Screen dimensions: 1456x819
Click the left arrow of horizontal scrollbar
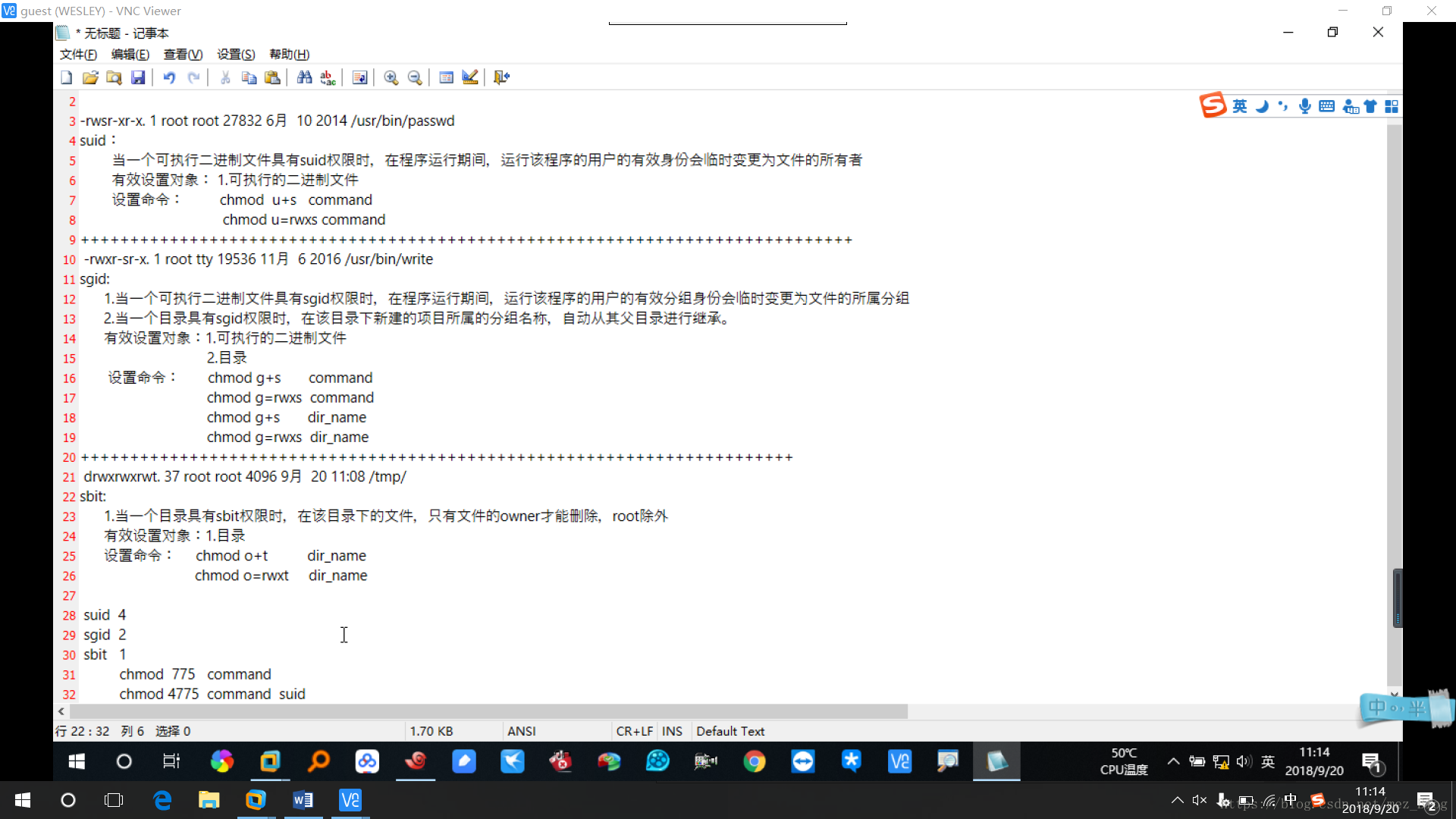pyautogui.click(x=61, y=711)
